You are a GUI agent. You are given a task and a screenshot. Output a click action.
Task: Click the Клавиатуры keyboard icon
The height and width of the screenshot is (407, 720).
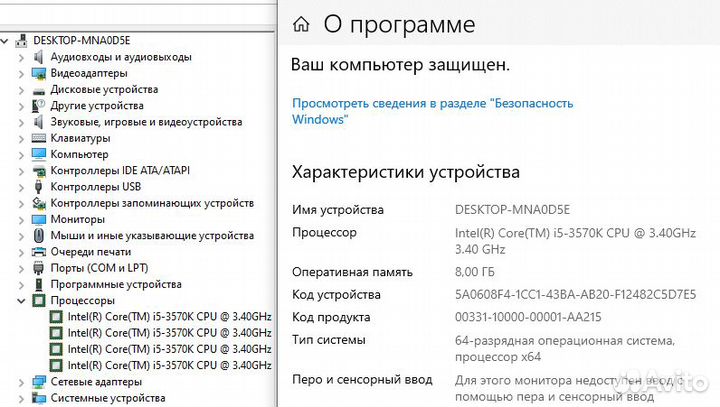point(39,138)
